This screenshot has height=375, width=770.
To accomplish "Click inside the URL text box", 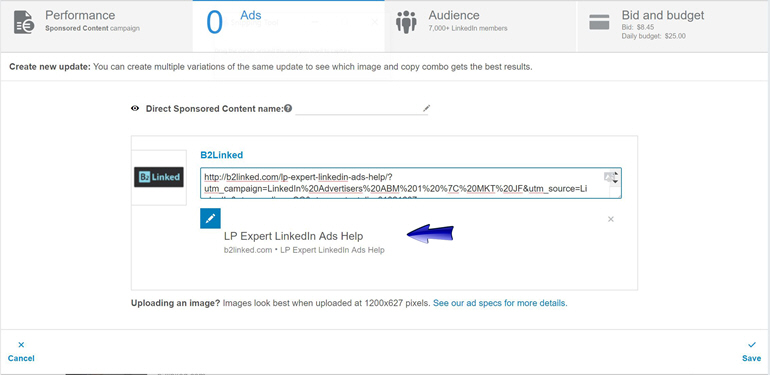I will tap(411, 183).
